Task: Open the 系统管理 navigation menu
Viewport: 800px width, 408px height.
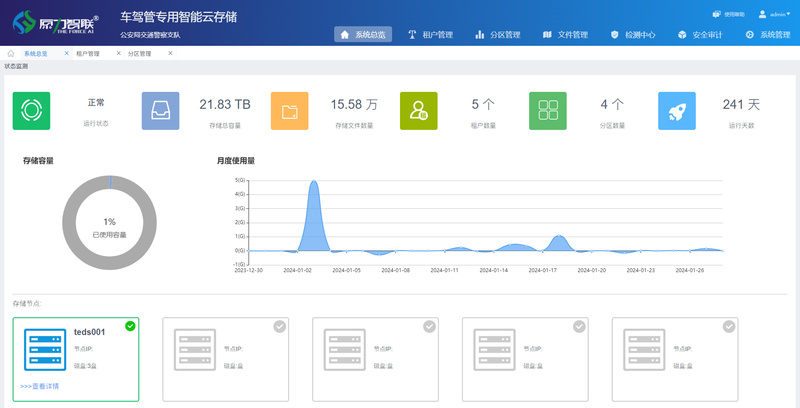Action: (768, 35)
